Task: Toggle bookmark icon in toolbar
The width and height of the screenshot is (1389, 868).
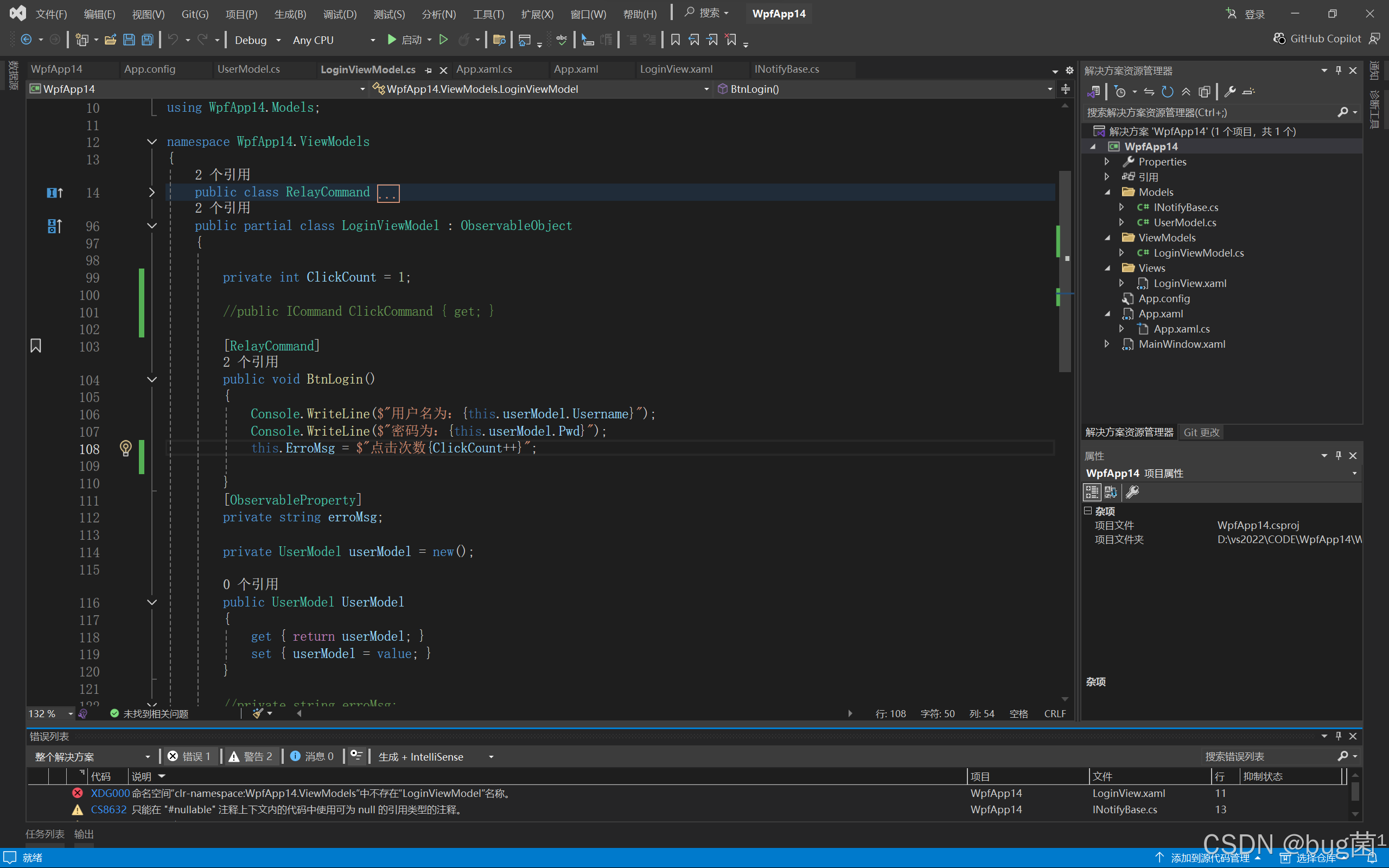Action: (675, 40)
